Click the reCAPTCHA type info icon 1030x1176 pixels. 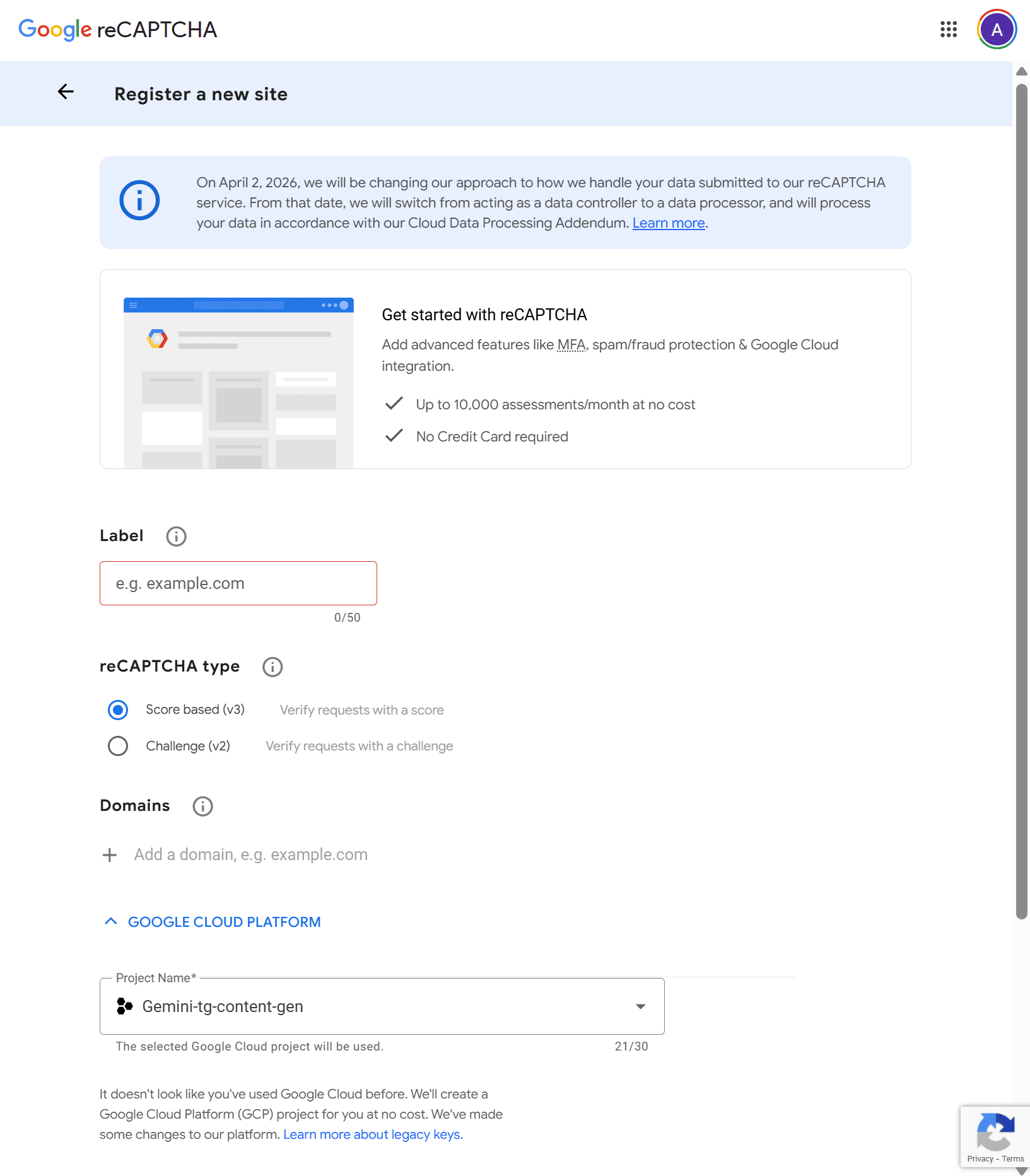[272, 667]
